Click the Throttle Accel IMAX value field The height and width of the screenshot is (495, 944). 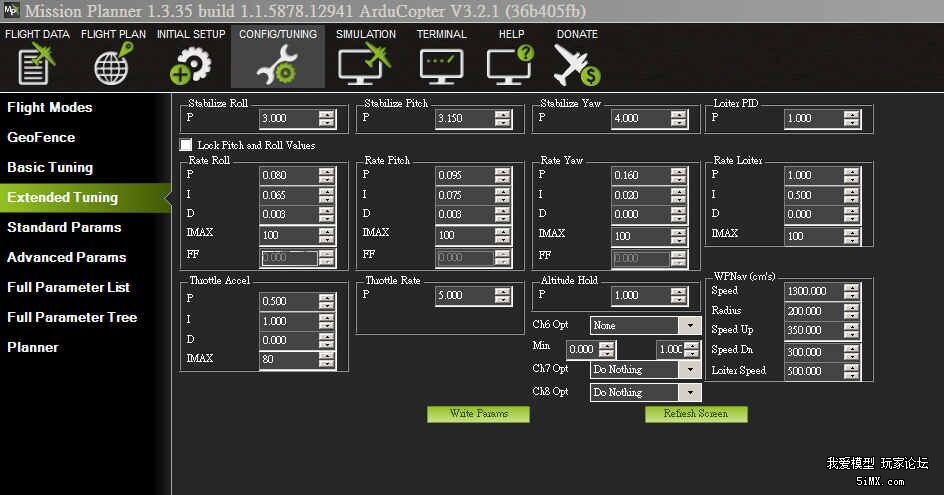pyautogui.click(x=289, y=360)
